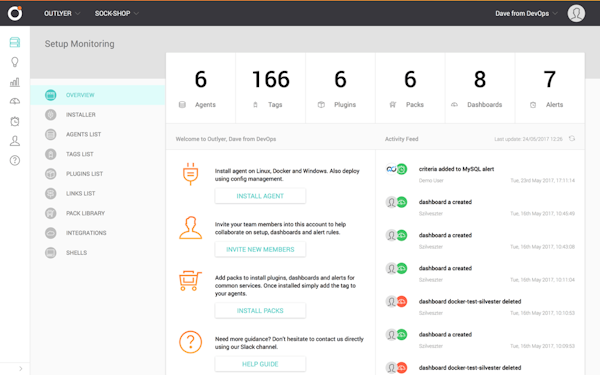Click the Overview round icon
This screenshot has width=600, height=375.
pyautogui.click(x=51, y=95)
